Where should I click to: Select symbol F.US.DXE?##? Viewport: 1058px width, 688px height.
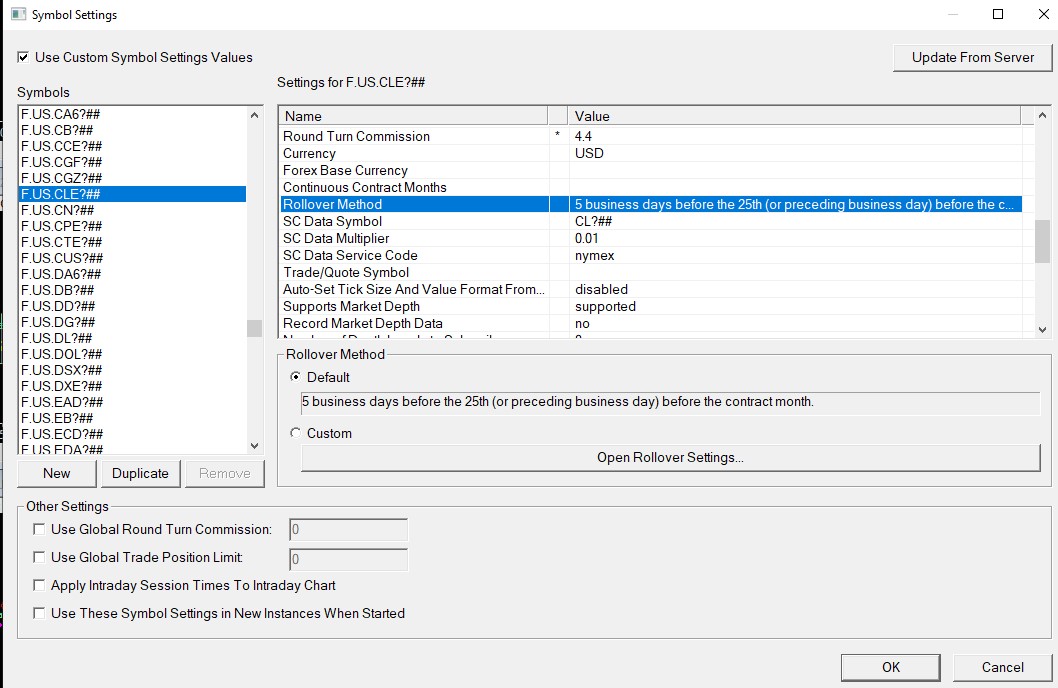click(132, 386)
